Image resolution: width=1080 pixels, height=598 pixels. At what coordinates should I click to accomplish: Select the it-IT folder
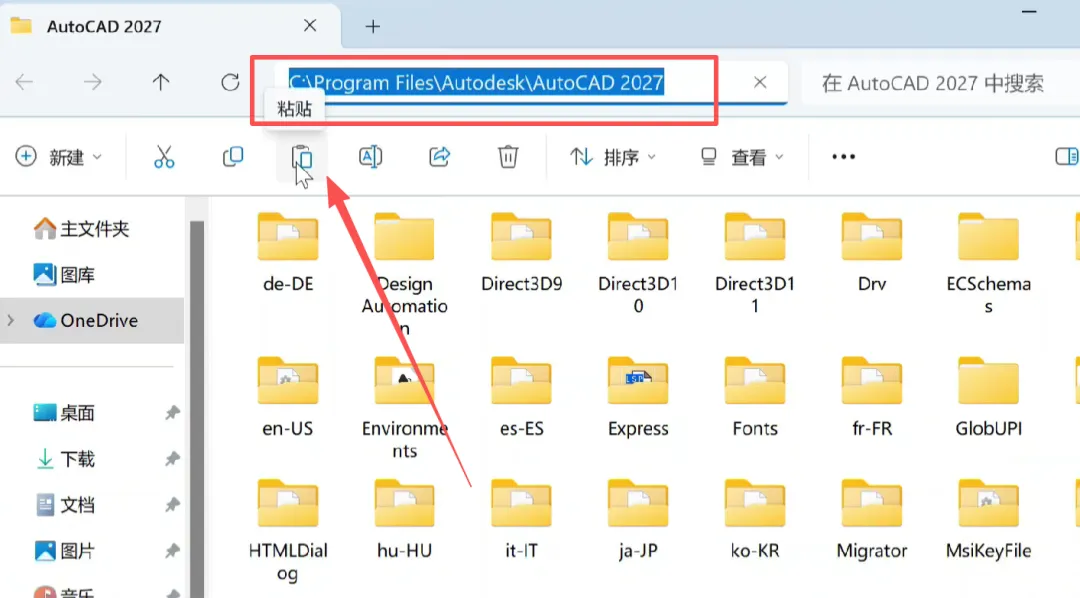[x=521, y=519]
